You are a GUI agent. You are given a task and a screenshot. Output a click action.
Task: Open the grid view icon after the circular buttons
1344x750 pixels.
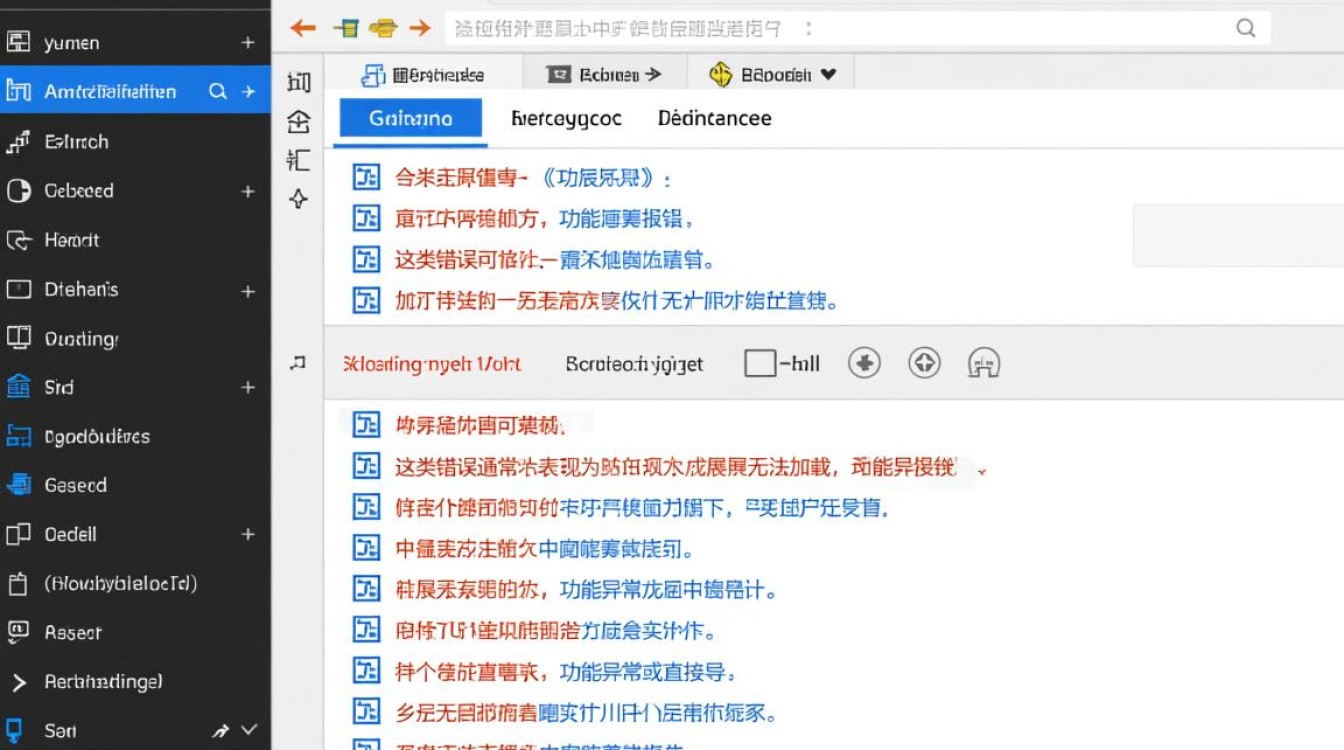(x=983, y=364)
